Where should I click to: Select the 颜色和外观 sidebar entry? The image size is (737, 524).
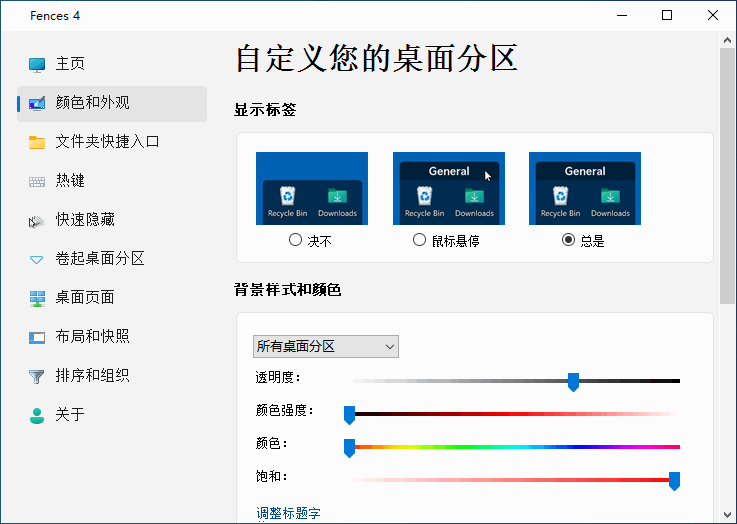coord(112,103)
